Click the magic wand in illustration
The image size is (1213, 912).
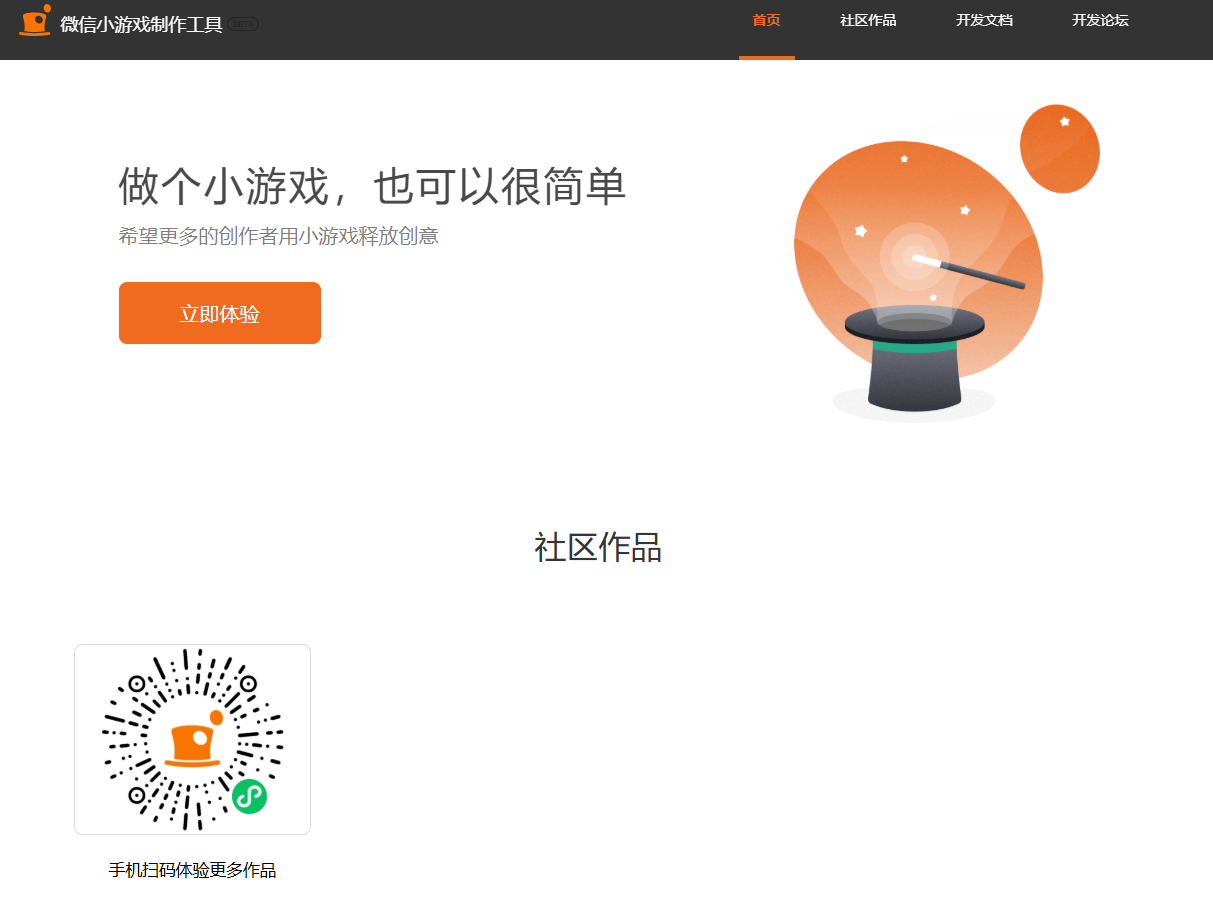click(969, 271)
